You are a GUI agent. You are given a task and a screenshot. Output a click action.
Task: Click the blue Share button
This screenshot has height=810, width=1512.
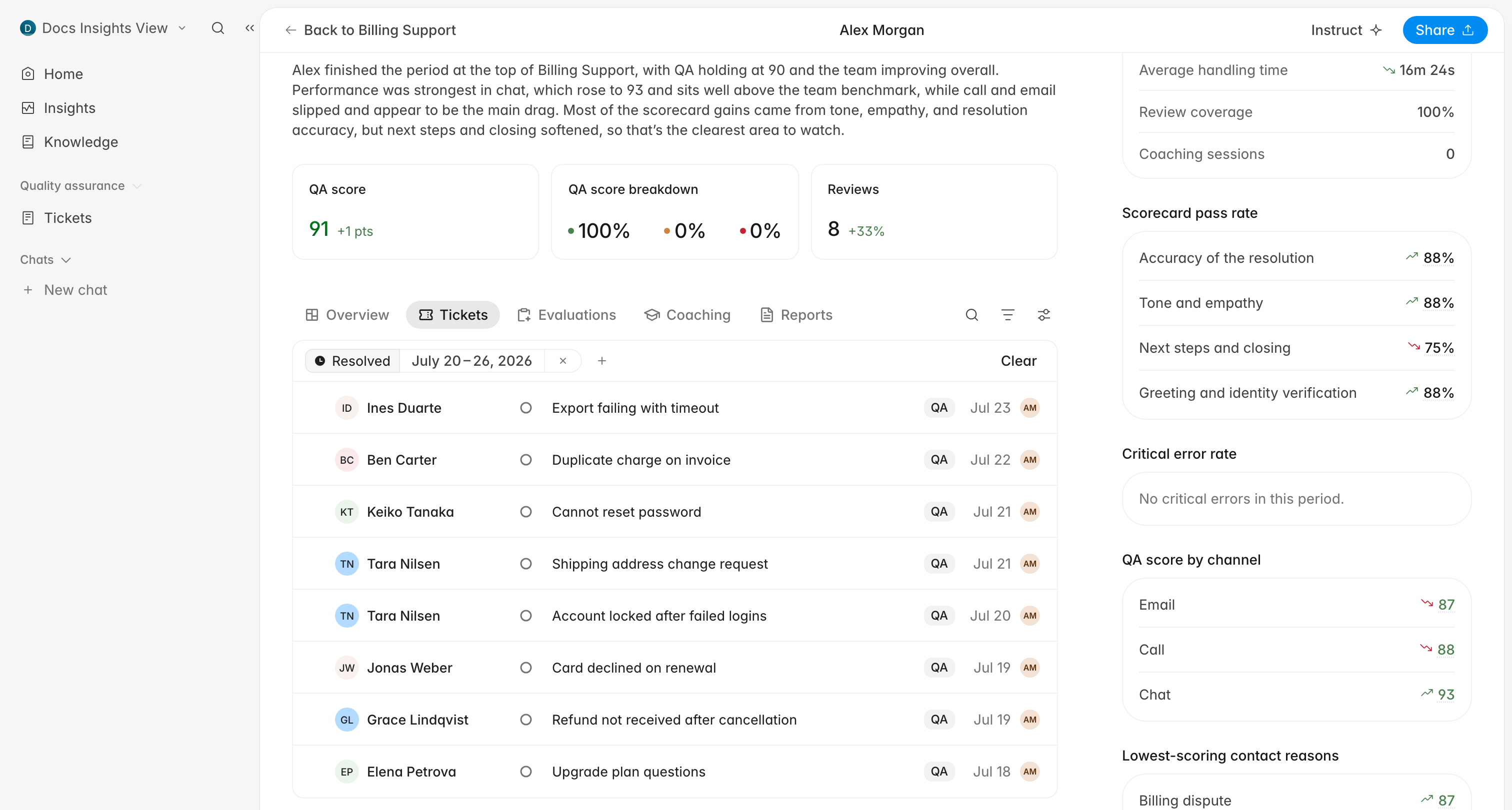[x=1444, y=30]
